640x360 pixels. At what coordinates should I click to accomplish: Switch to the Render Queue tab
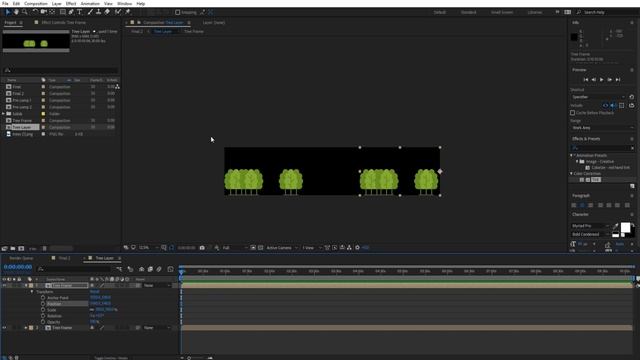pyautogui.click(x=21, y=258)
